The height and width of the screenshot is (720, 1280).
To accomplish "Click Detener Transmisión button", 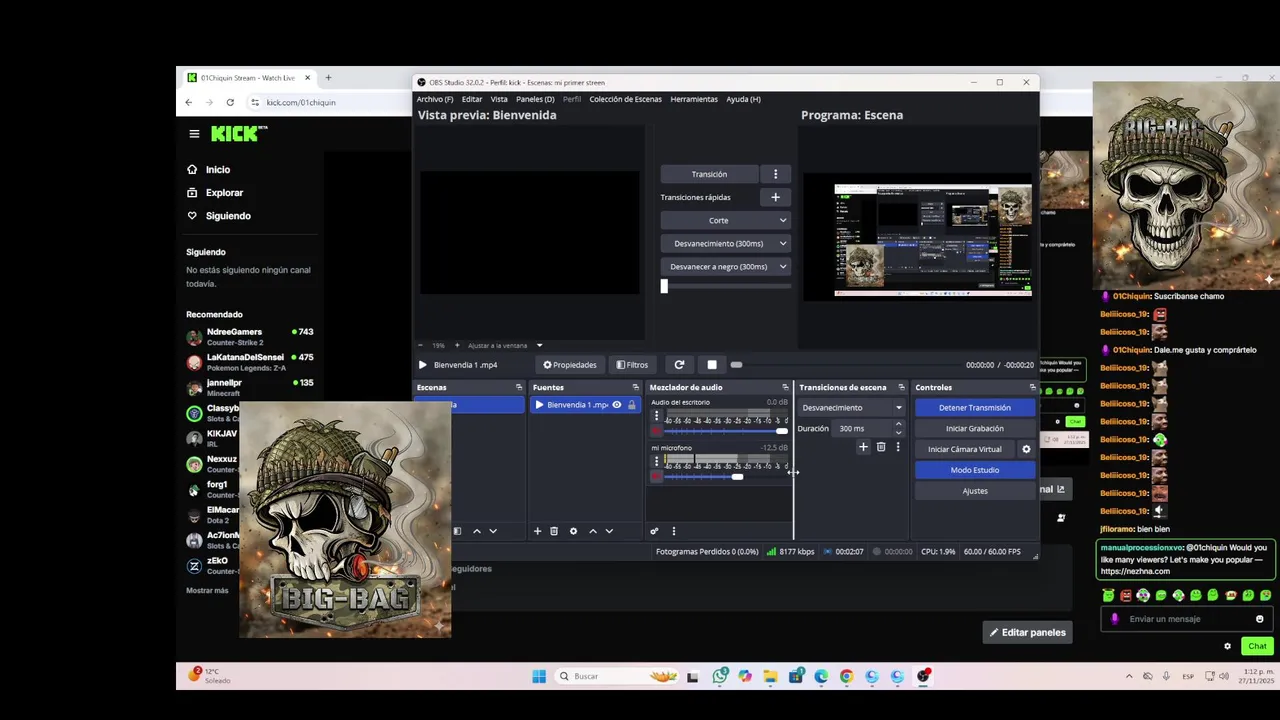I will pyautogui.click(x=975, y=408).
